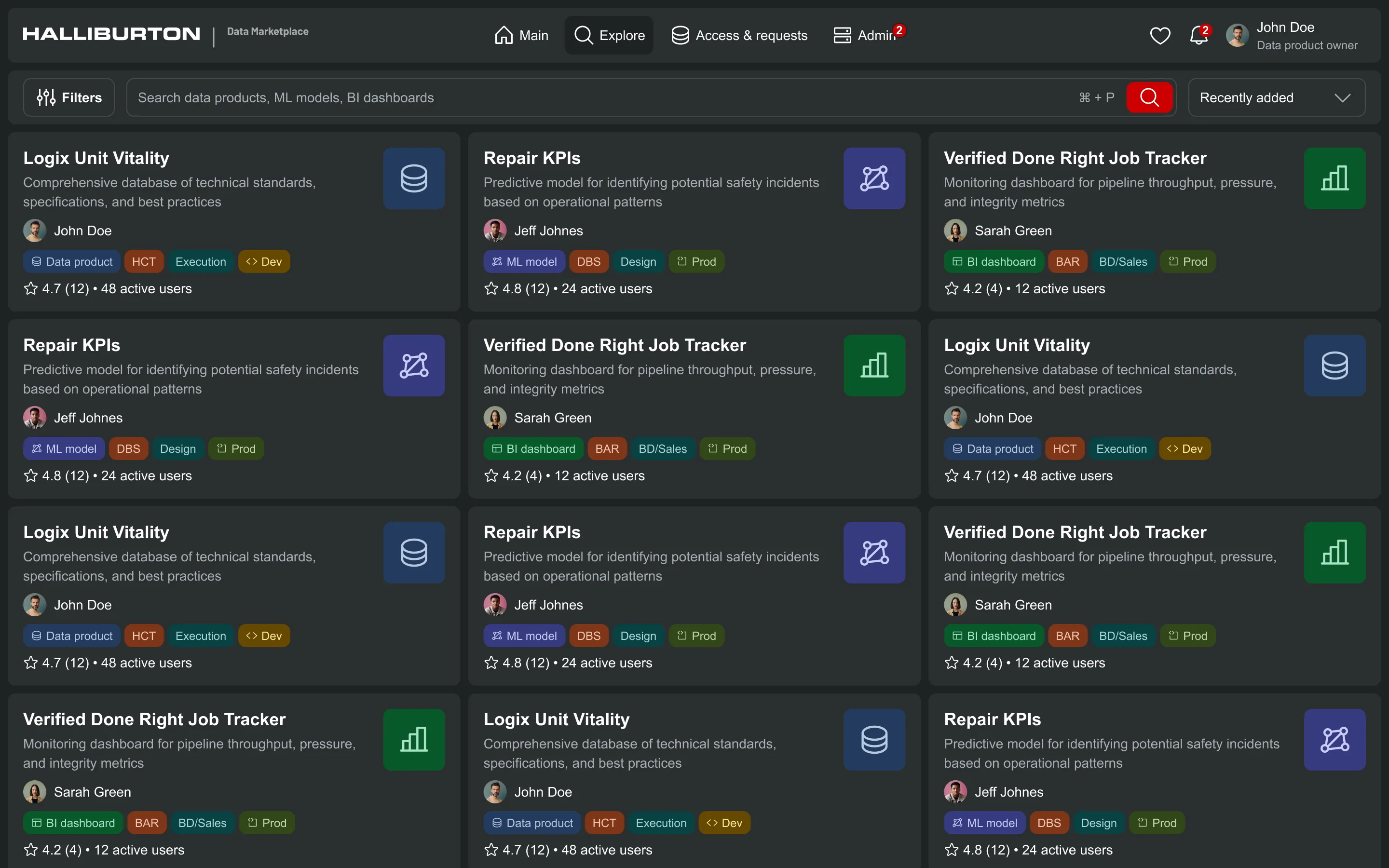Click the Dev tag on first Logix Unit Vitality card
Image resolution: width=1389 pixels, height=868 pixels.
click(264, 262)
